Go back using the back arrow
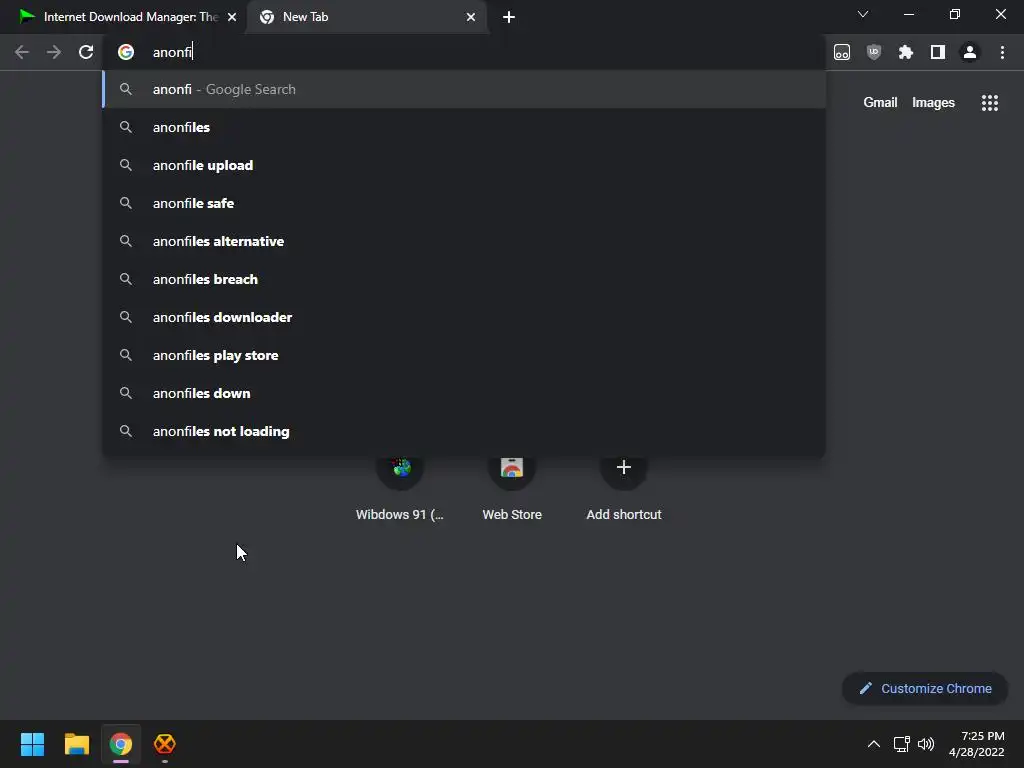Image resolution: width=1024 pixels, height=768 pixels. 22,52
